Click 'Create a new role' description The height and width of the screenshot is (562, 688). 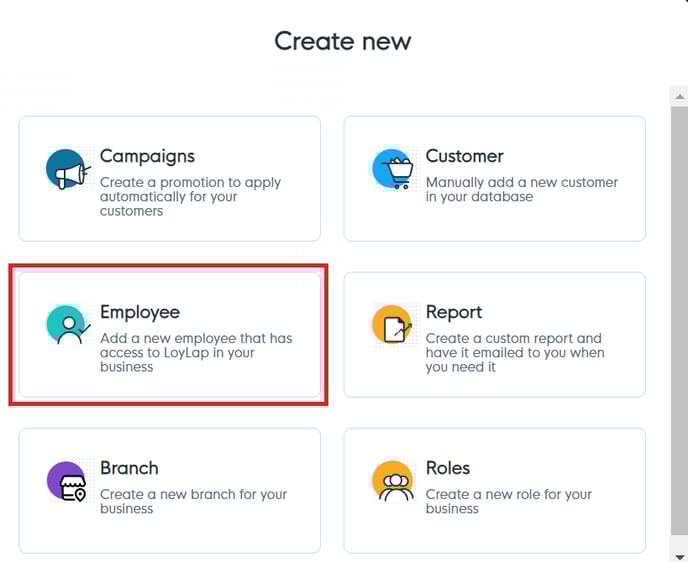(508, 501)
